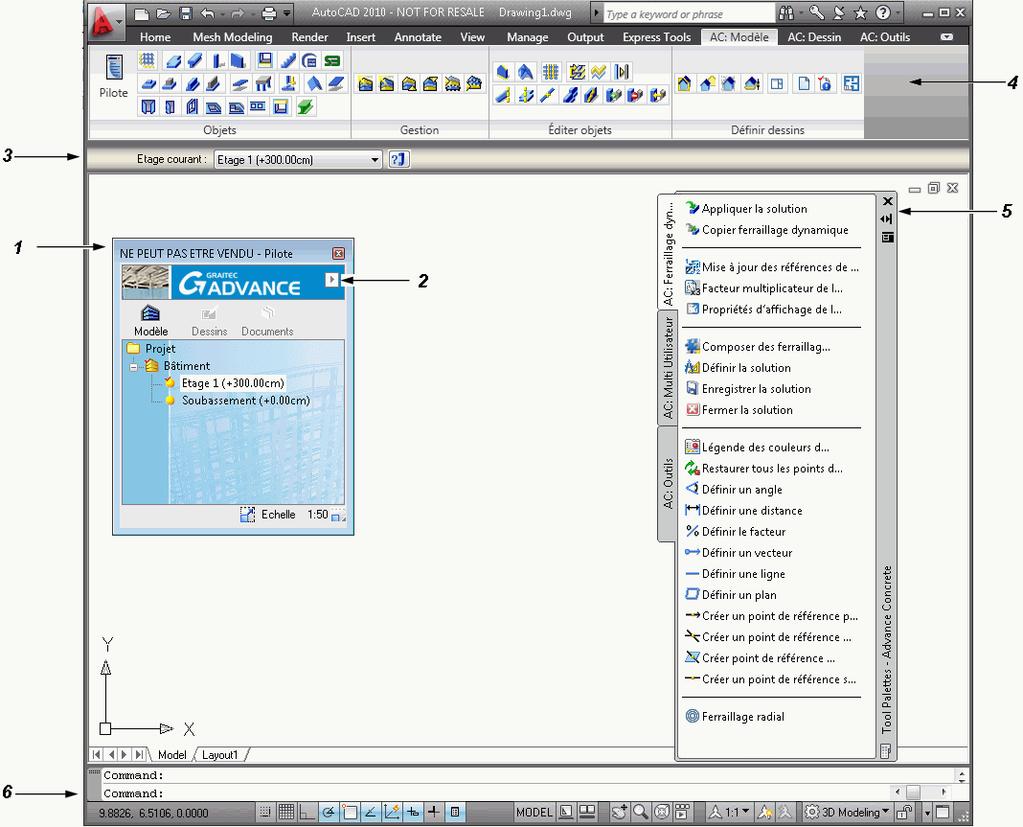Open the Dessins tab in Pilote
This screenshot has width=1023, height=827.
click(x=209, y=320)
